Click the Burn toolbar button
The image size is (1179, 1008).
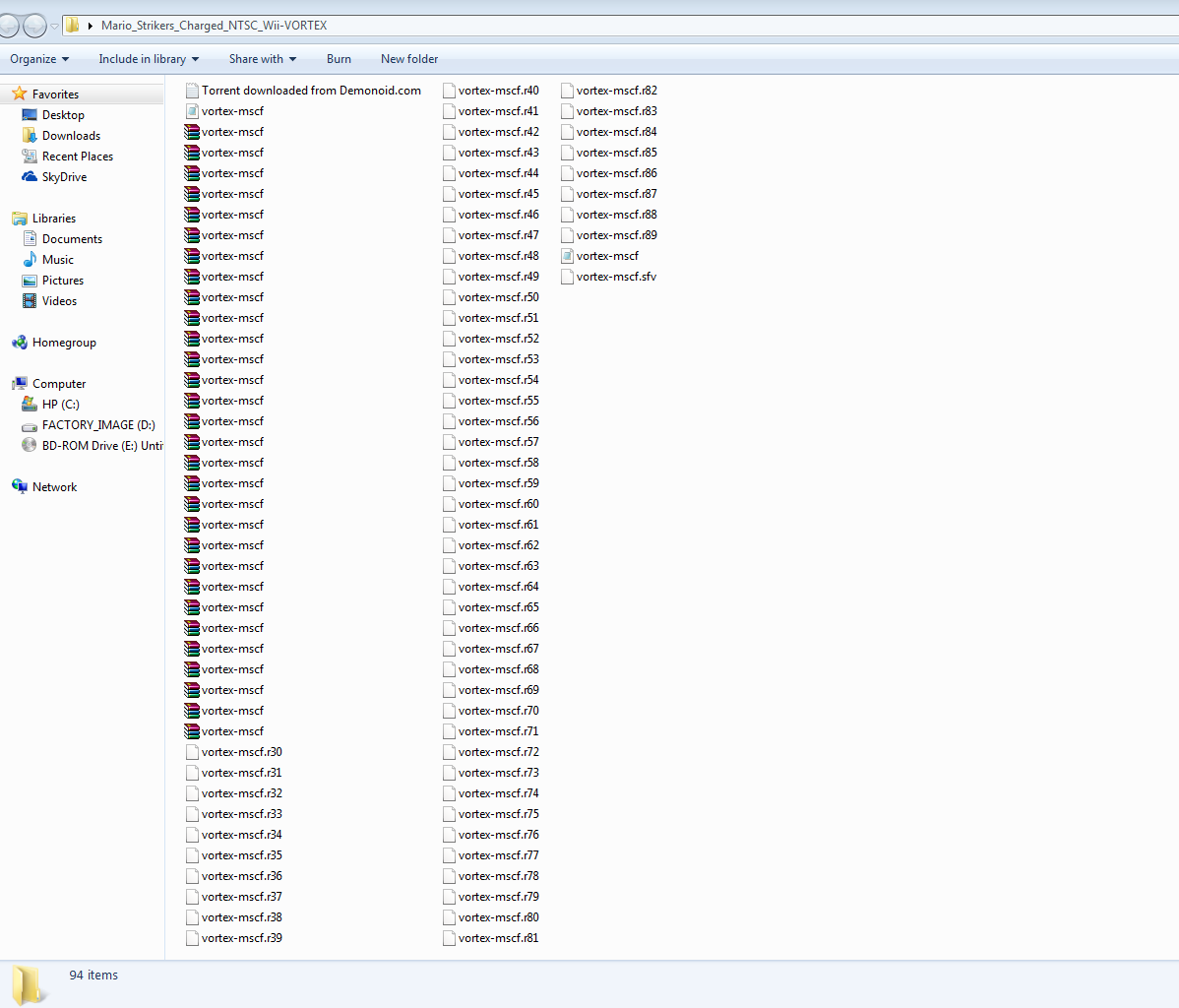[339, 59]
